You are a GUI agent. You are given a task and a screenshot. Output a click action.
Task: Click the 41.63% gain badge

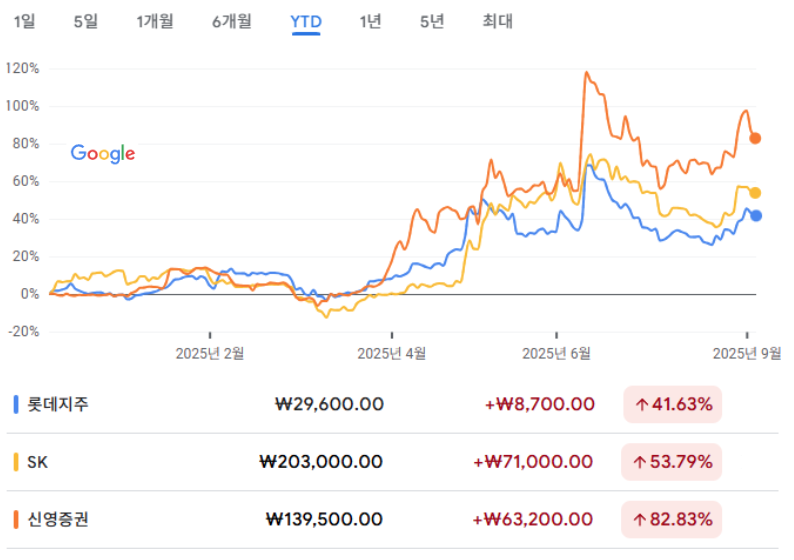click(672, 405)
